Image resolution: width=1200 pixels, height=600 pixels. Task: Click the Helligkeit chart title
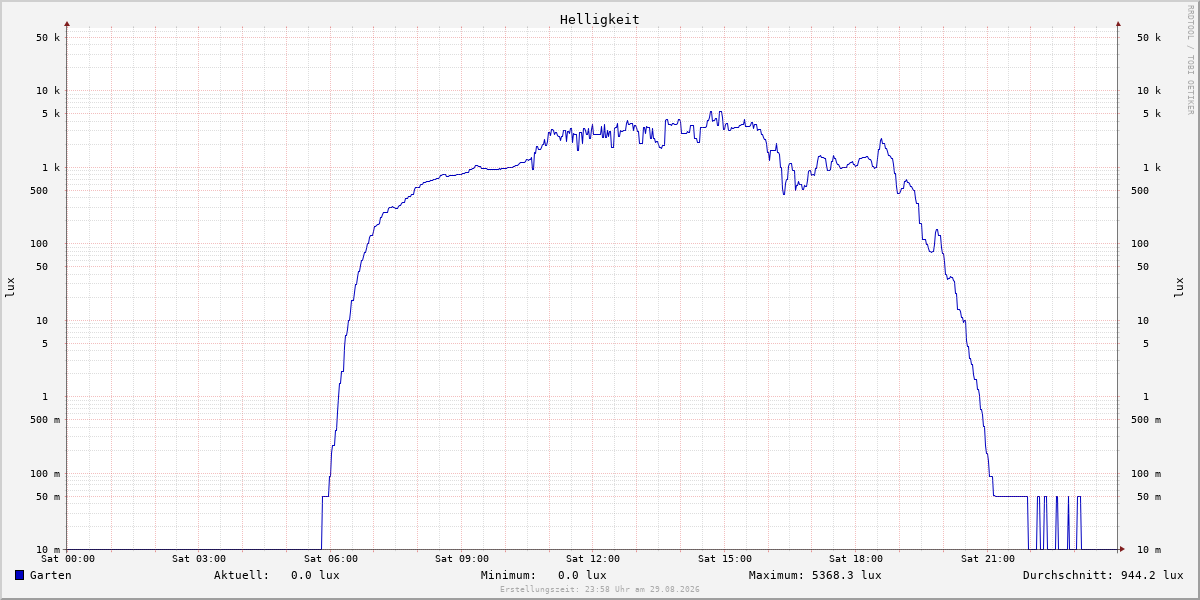pos(600,19)
